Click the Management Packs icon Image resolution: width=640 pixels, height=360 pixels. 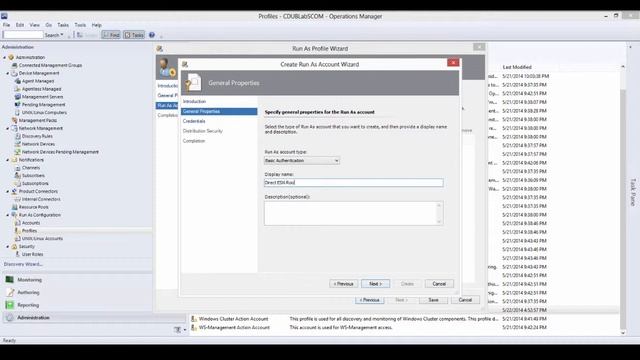(14, 120)
